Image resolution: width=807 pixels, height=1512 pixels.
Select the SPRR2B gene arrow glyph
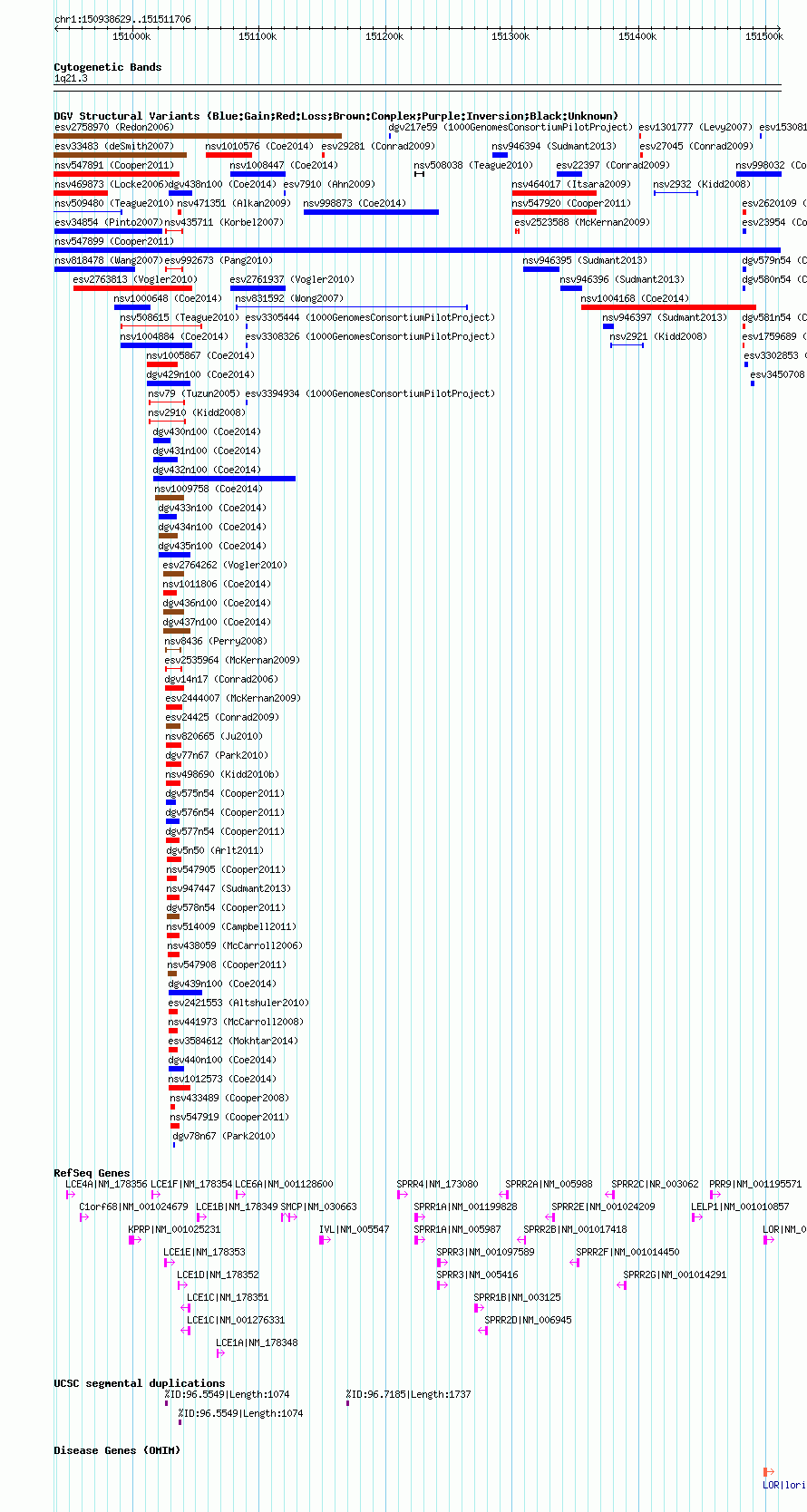click(521, 1240)
